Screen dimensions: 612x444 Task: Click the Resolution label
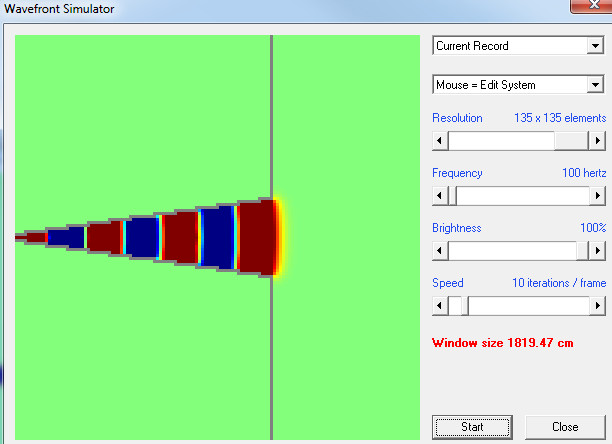click(x=457, y=118)
